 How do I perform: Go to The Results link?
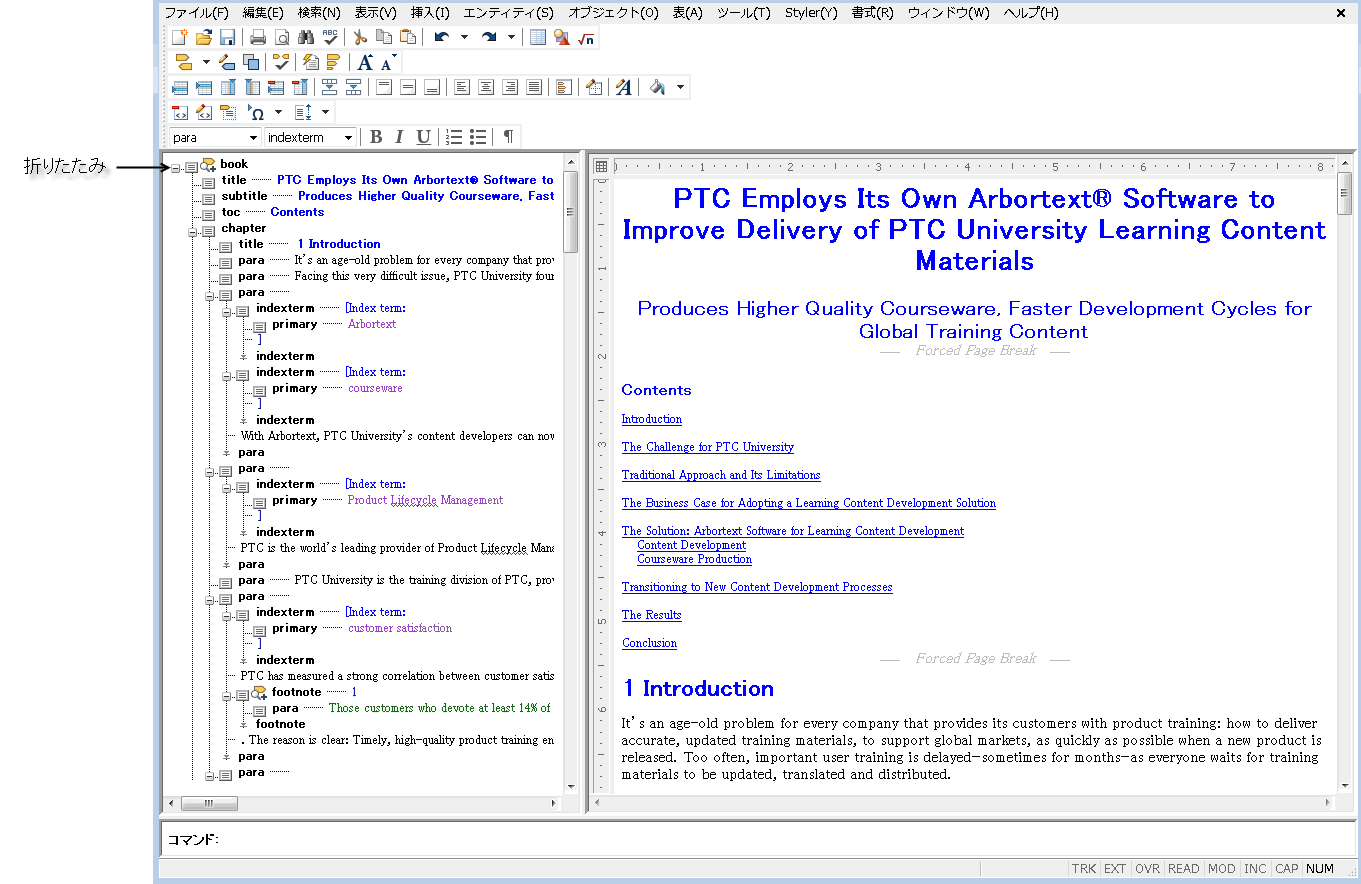point(651,615)
